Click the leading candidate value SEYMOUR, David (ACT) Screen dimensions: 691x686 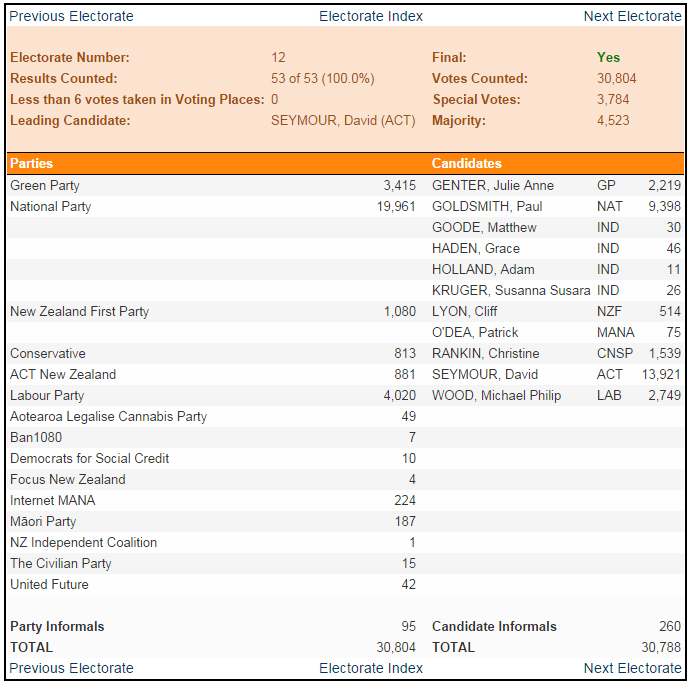click(343, 120)
